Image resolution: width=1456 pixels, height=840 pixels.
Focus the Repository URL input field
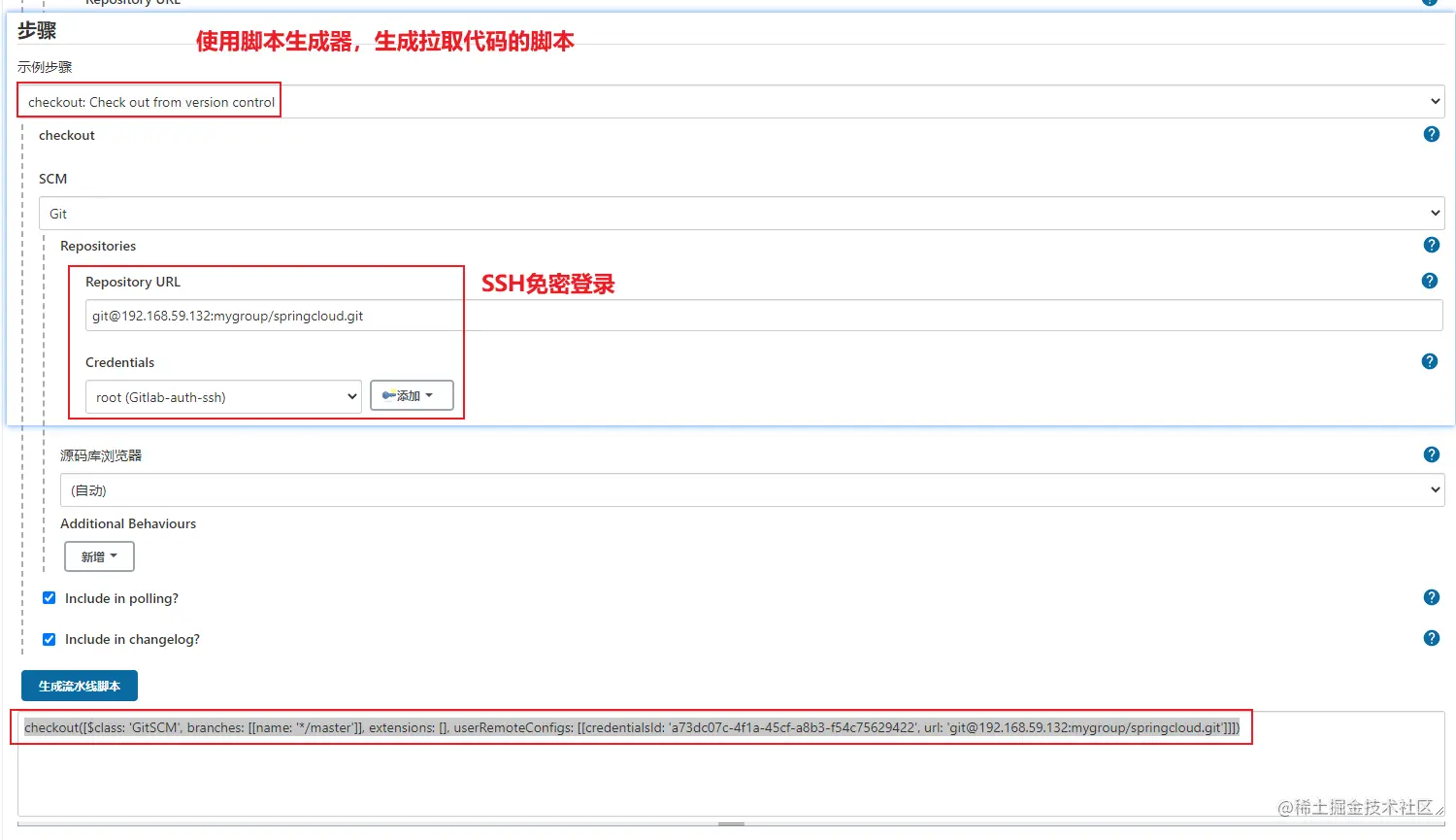764,316
